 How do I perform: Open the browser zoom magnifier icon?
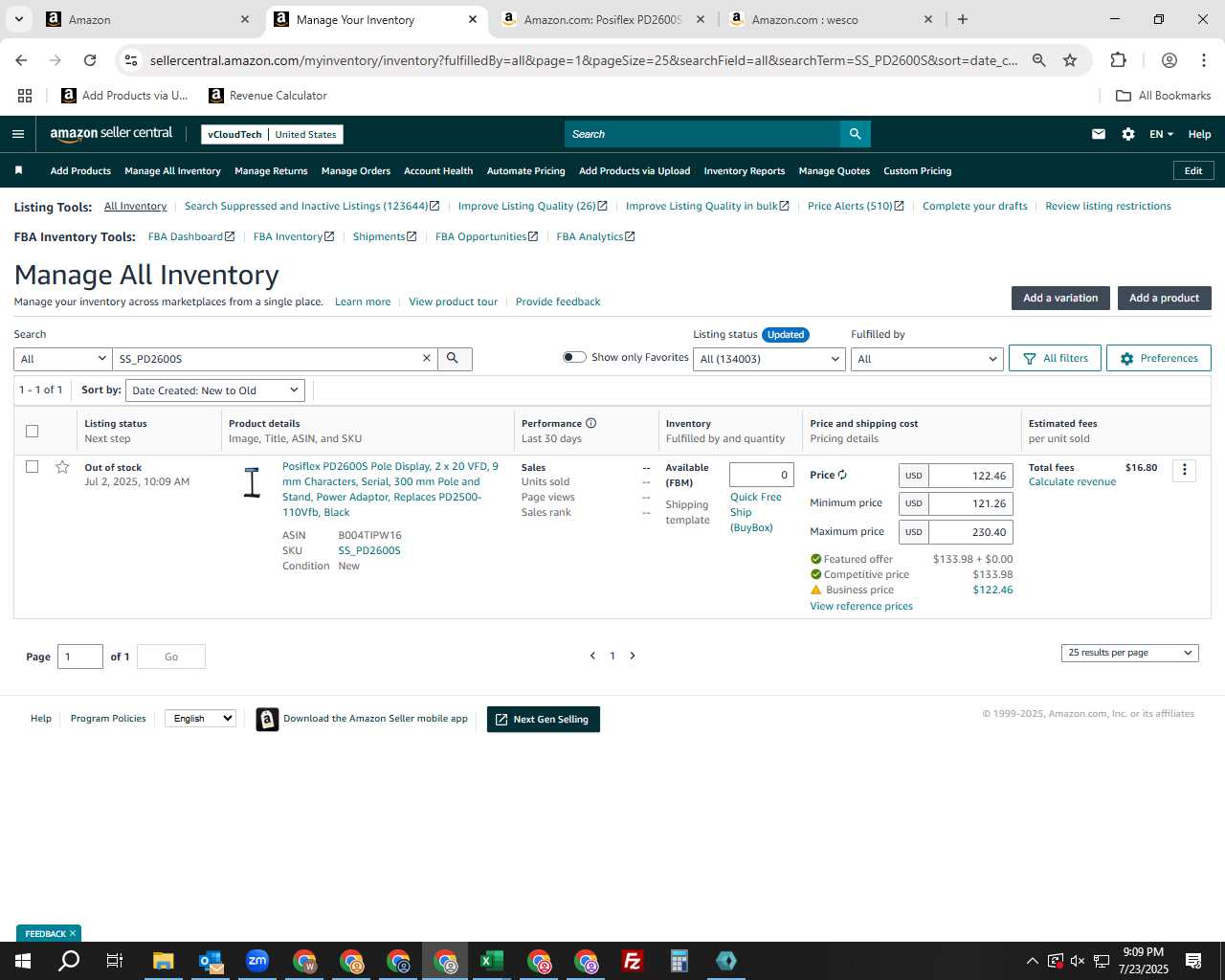tap(1038, 60)
